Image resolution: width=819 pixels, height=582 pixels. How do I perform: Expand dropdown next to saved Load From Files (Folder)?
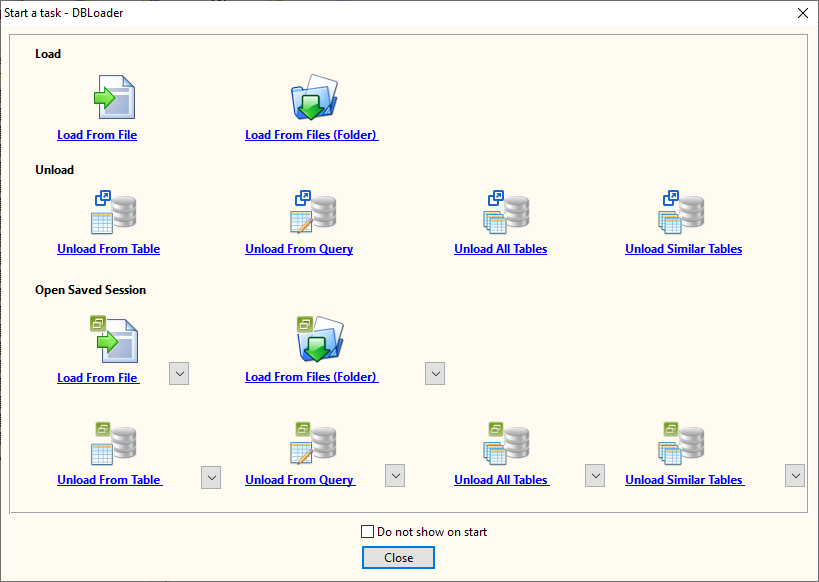click(435, 374)
